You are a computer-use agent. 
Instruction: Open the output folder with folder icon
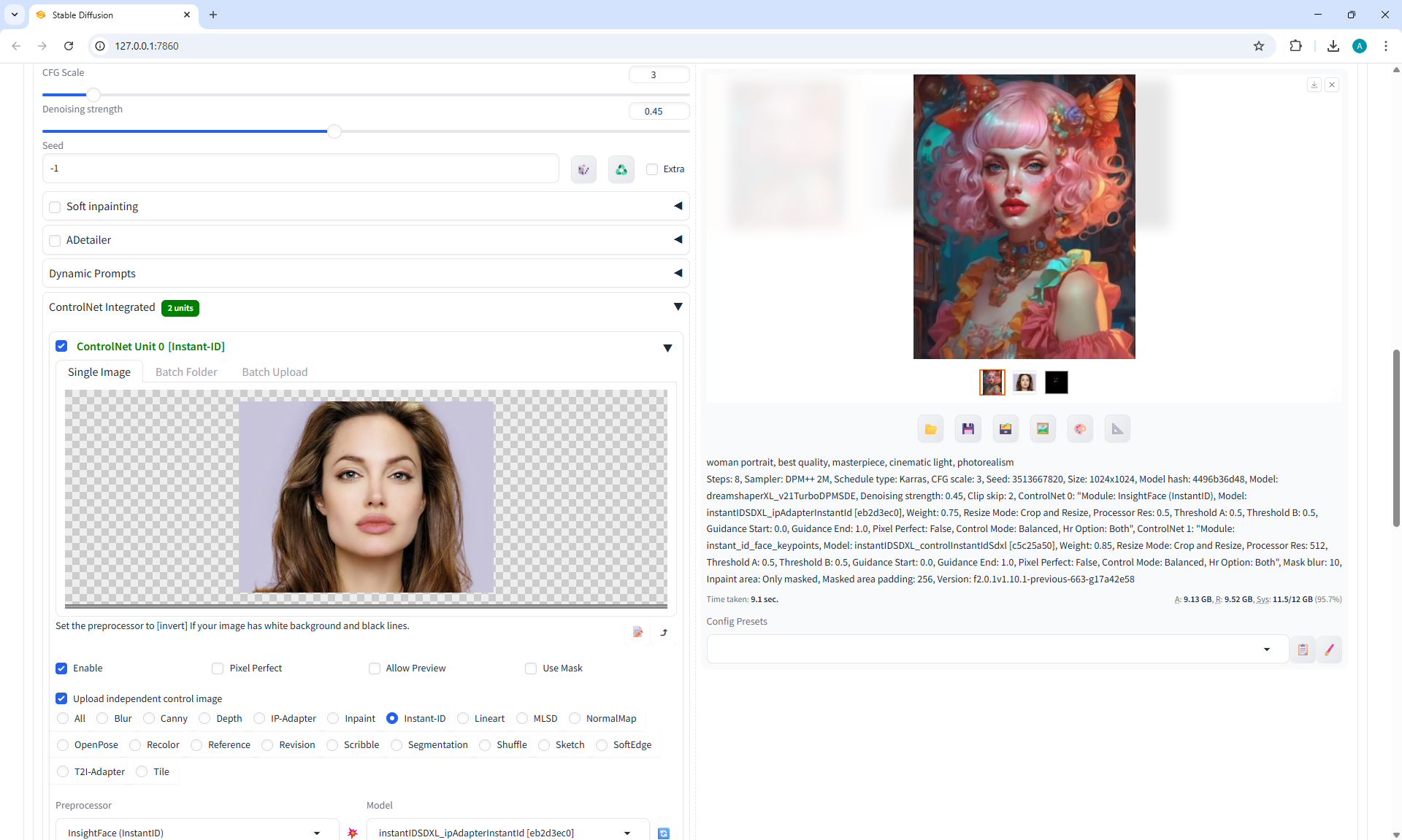tap(930, 429)
